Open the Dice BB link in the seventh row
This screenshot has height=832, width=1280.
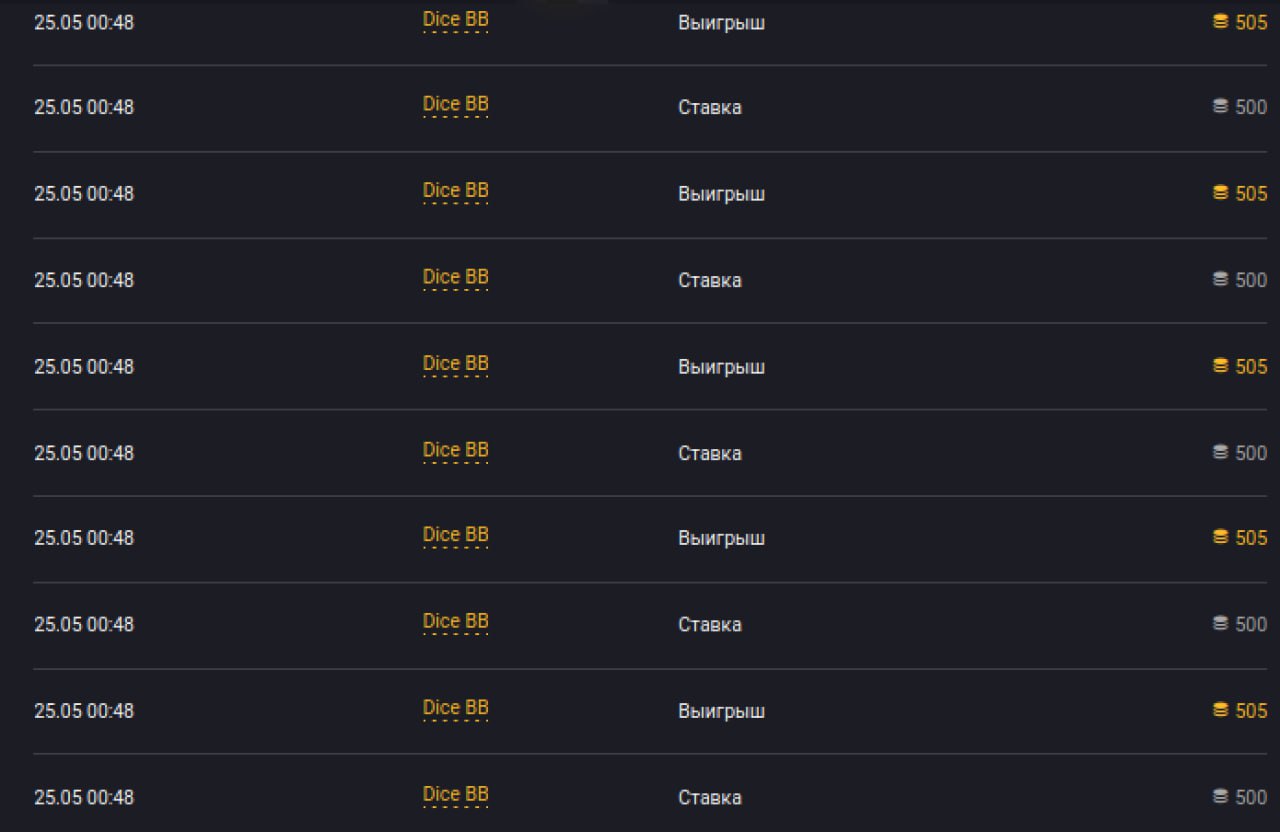455,535
